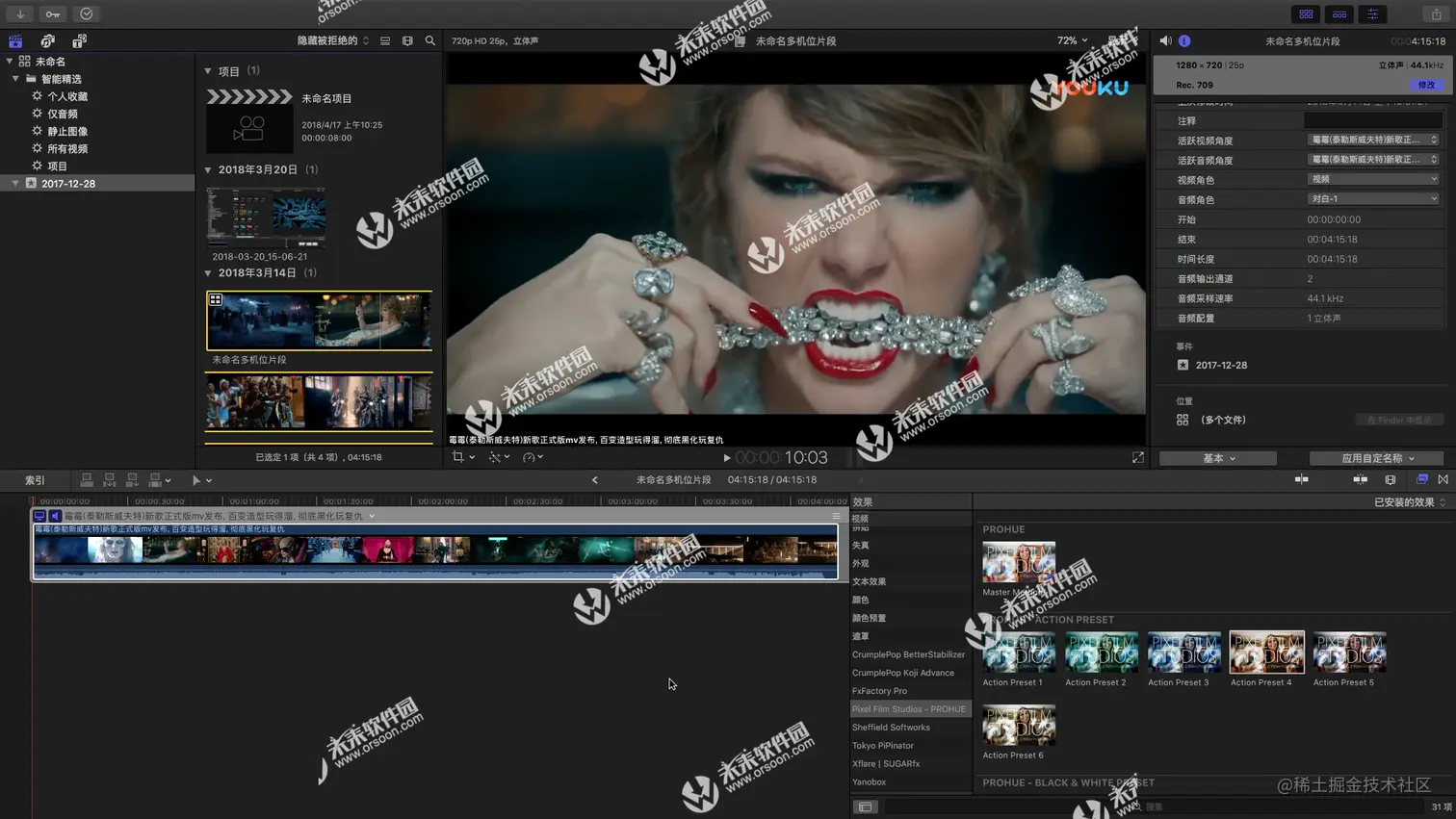Open the 72% zoom level dropdown
This screenshot has width=1456, height=819.
click(x=1072, y=40)
